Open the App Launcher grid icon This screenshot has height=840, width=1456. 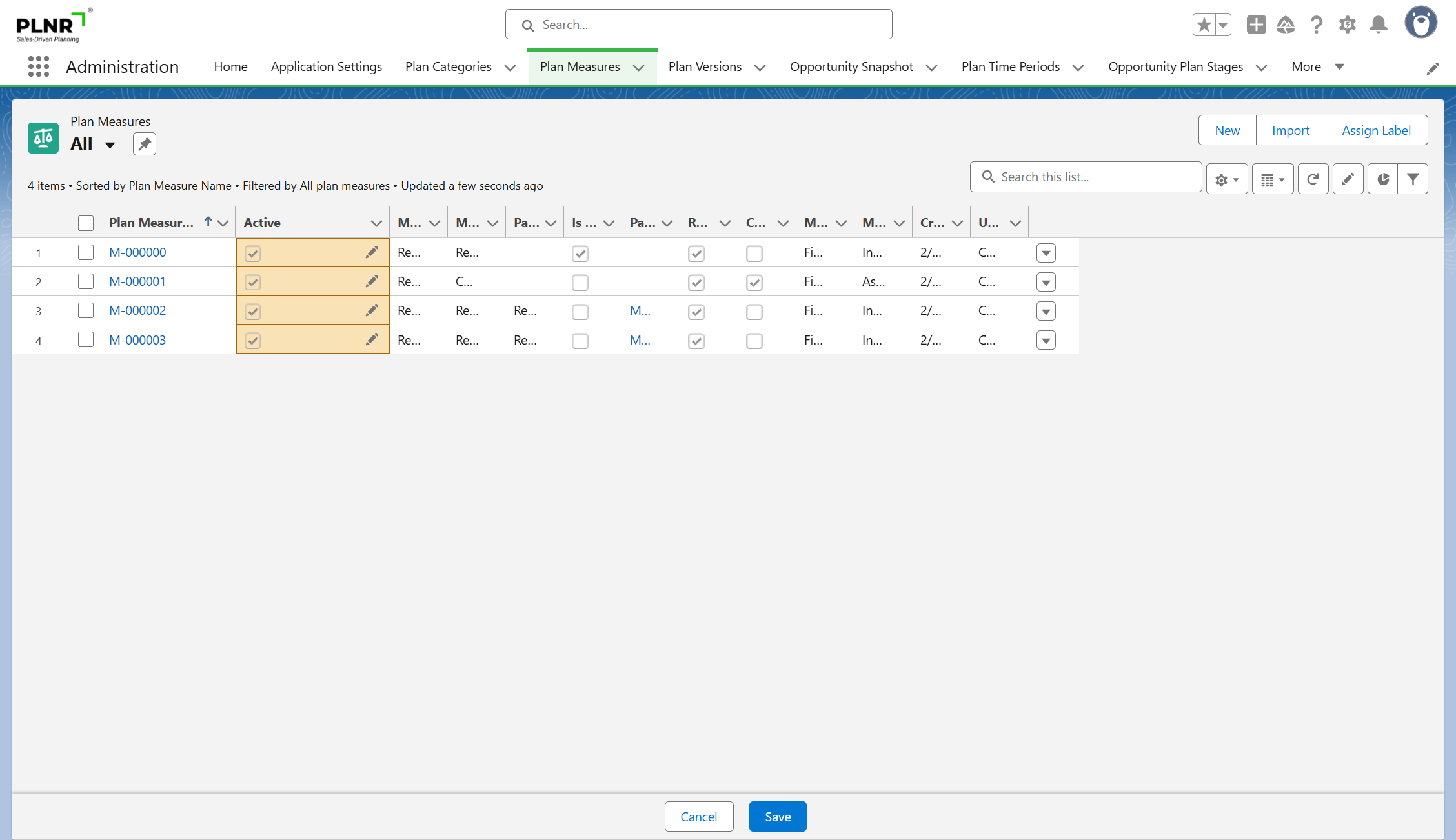(x=39, y=66)
